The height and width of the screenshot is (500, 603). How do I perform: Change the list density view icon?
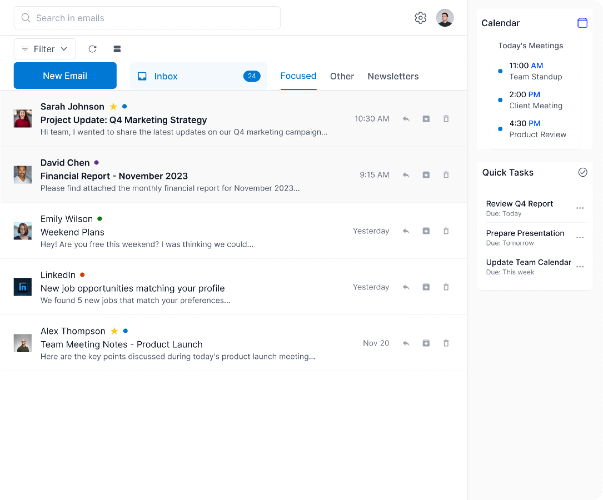(117, 49)
